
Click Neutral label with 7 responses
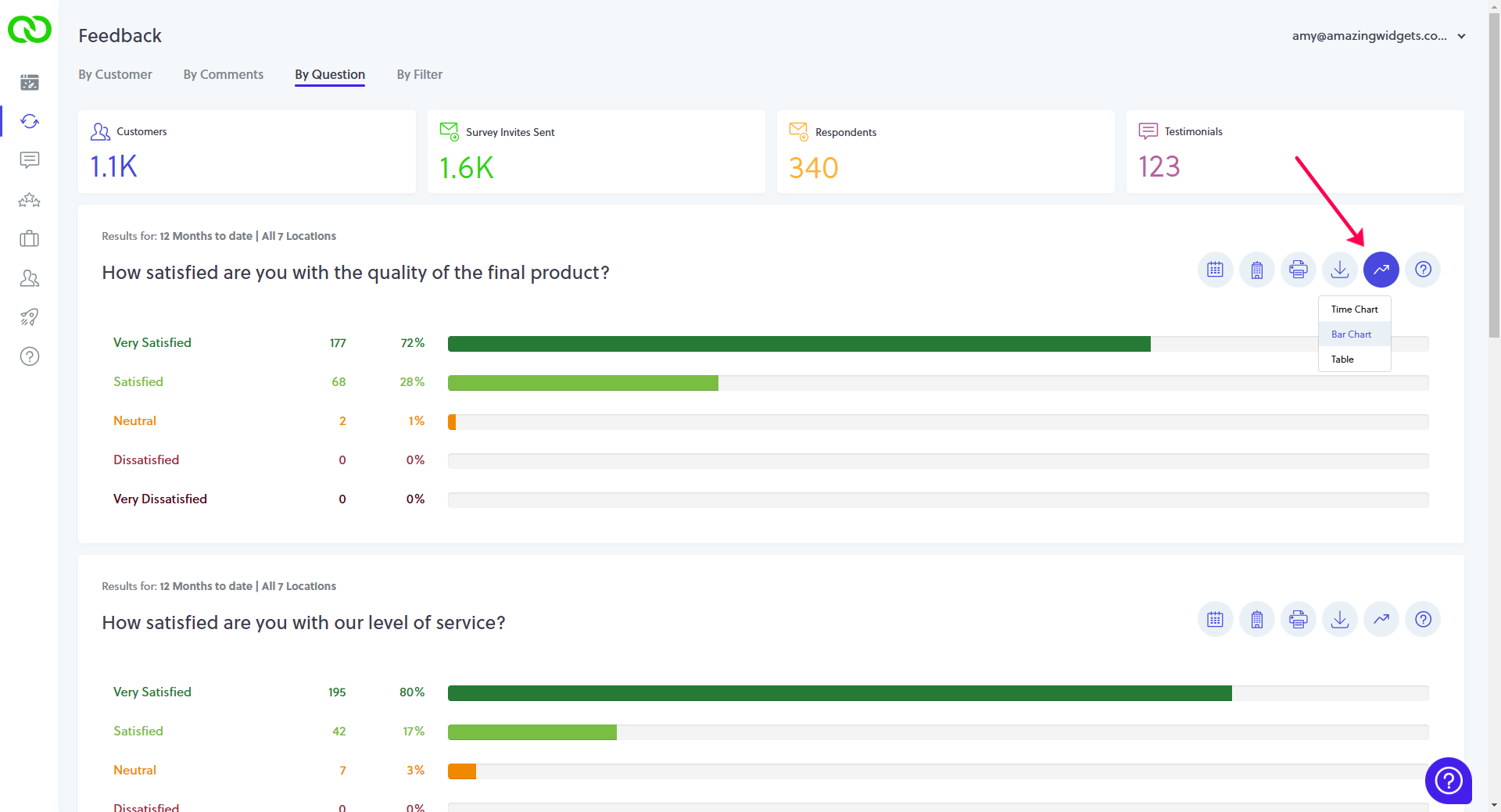tap(134, 771)
